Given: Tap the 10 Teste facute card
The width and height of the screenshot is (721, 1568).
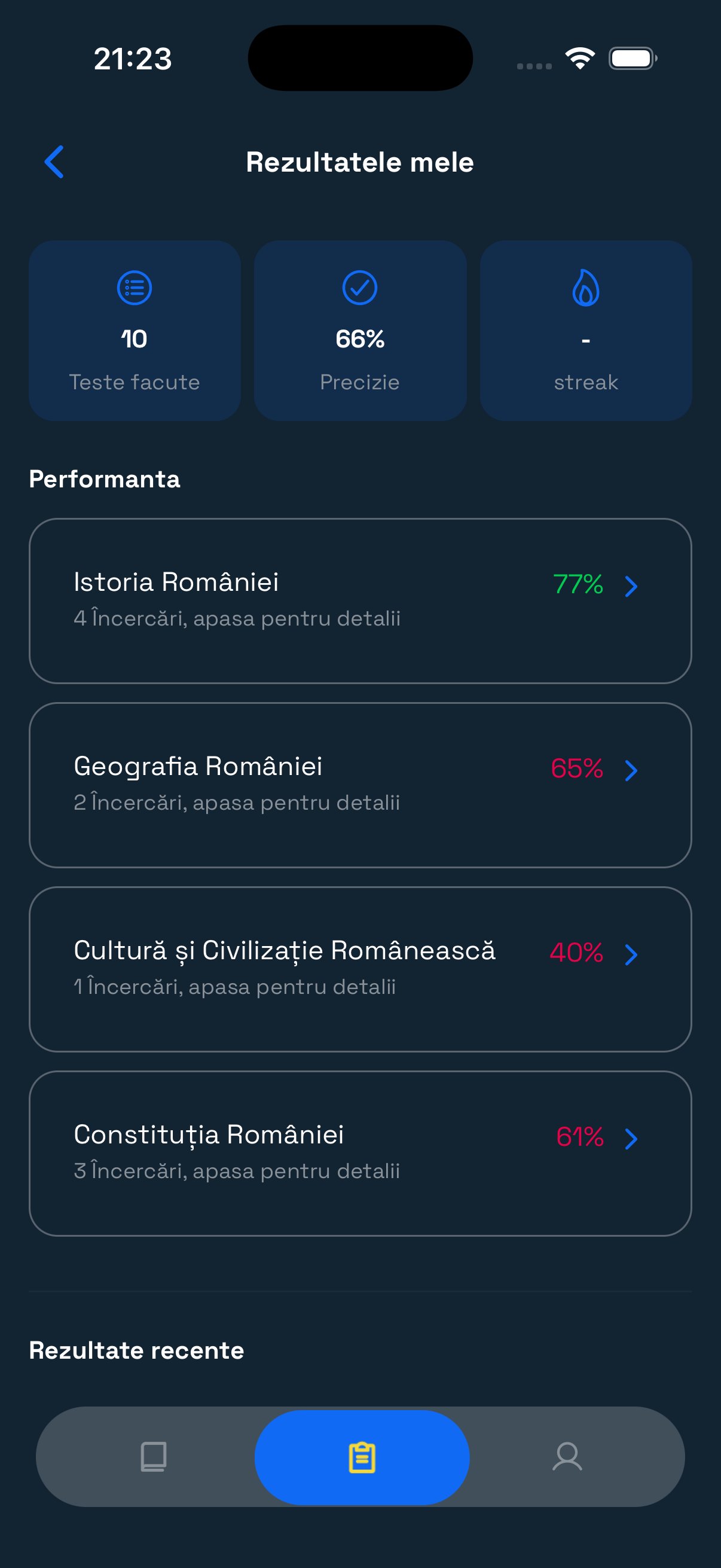Looking at the screenshot, I should pos(135,331).
